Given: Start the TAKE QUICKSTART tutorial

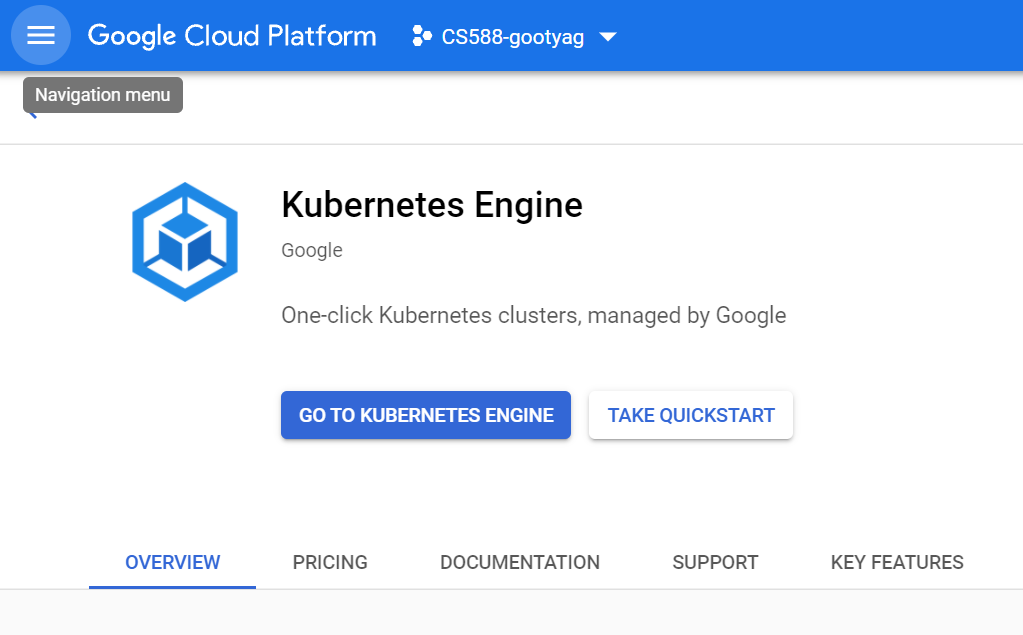Looking at the screenshot, I should click(x=691, y=415).
